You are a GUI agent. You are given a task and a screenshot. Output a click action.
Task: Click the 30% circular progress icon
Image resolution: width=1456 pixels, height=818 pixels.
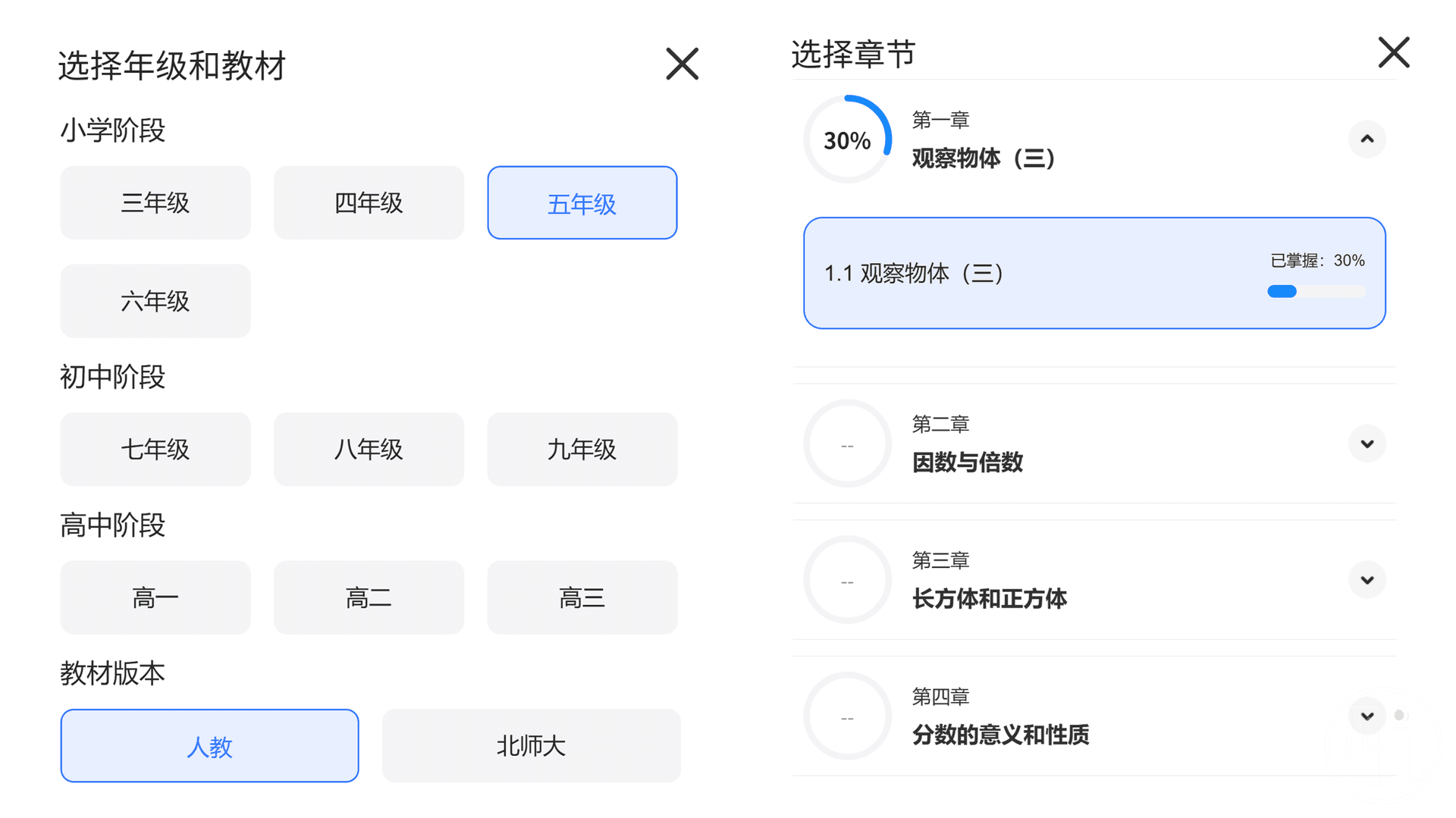[x=847, y=139]
